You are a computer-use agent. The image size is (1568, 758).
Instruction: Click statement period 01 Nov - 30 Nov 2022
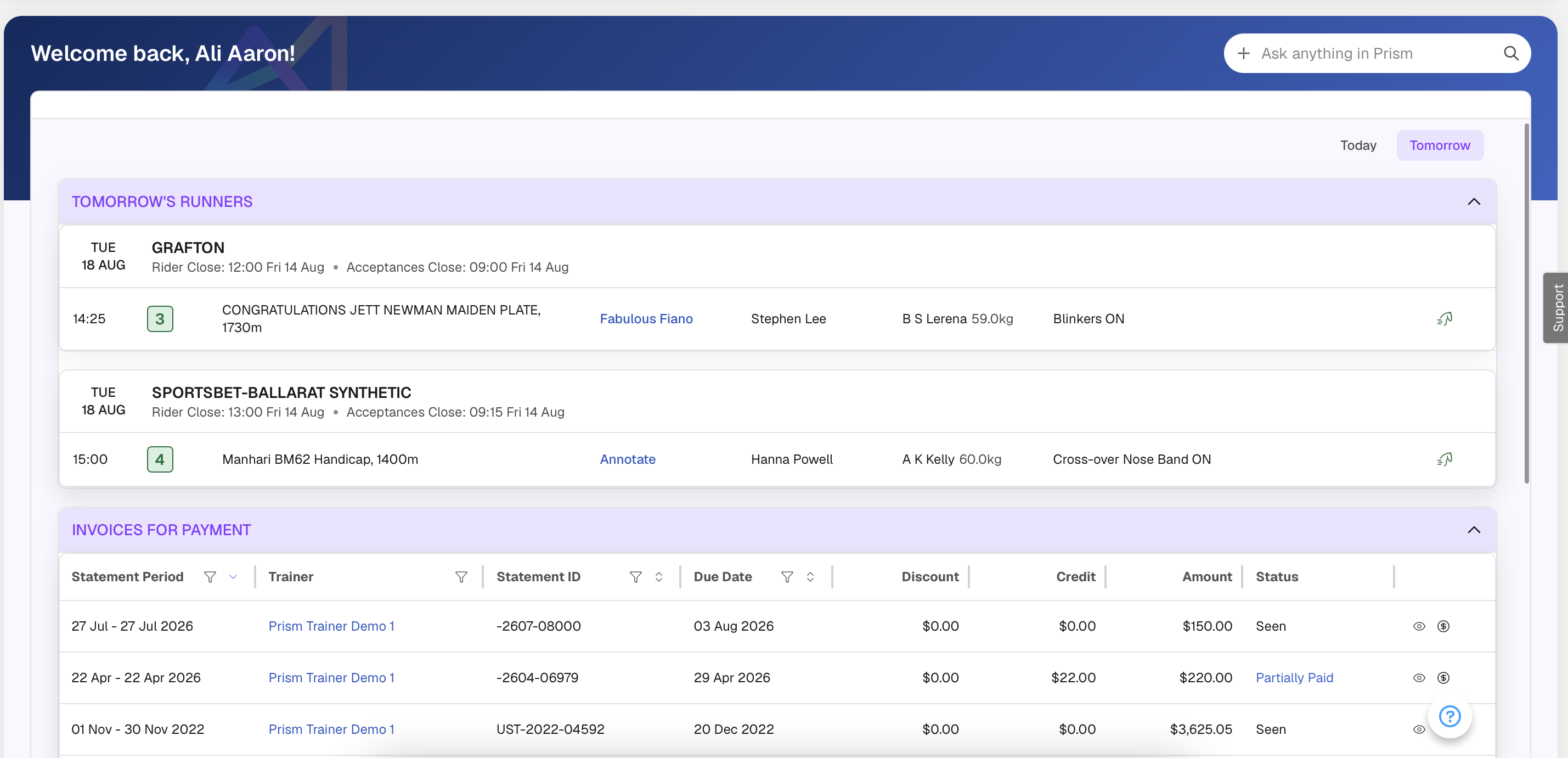coord(138,729)
